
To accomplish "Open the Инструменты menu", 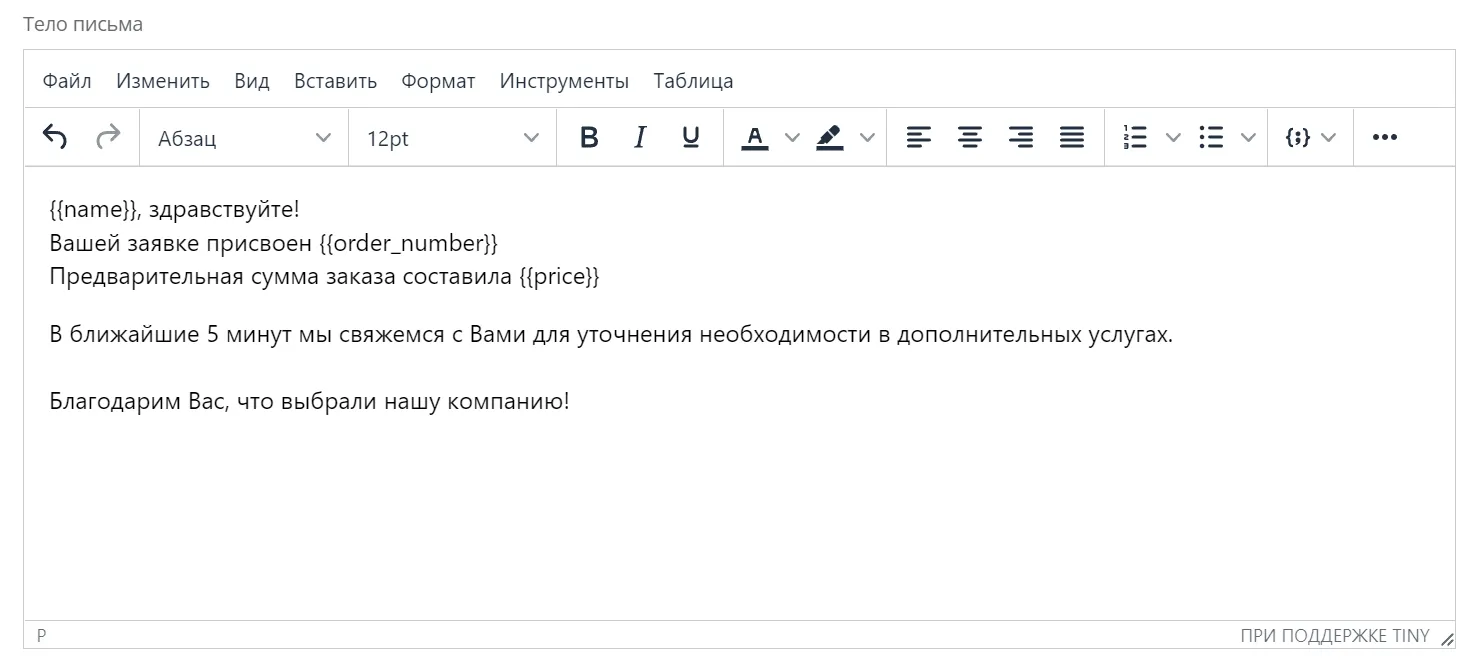I will [x=564, y=81].
